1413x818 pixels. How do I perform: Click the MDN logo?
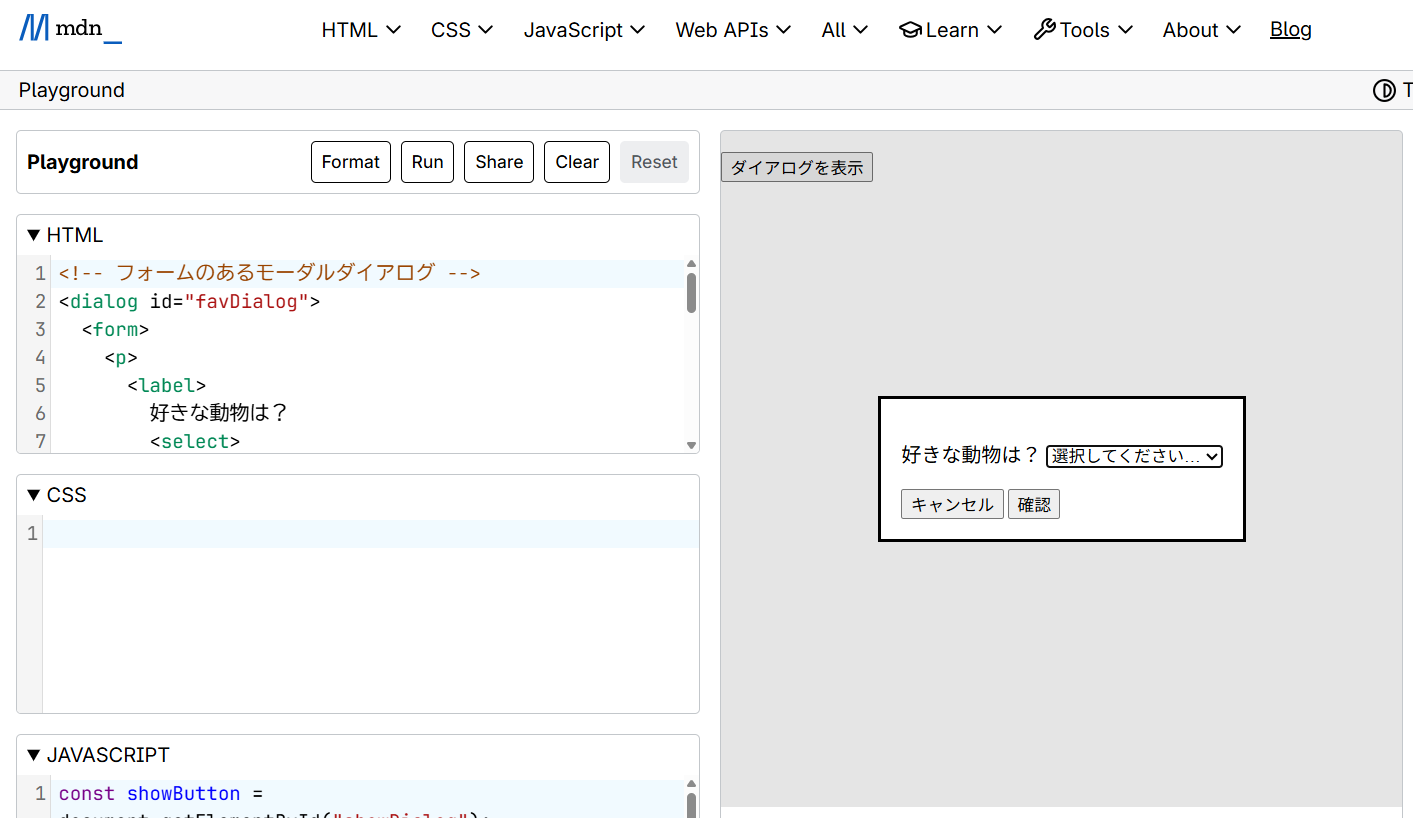coord(70,29)
